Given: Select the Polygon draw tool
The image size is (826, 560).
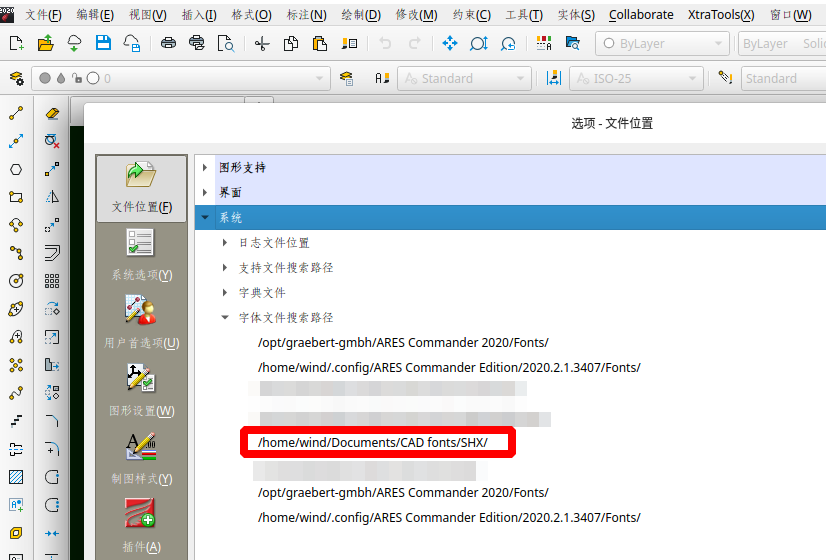Looking at the screenshot, I should pos(16,170).
